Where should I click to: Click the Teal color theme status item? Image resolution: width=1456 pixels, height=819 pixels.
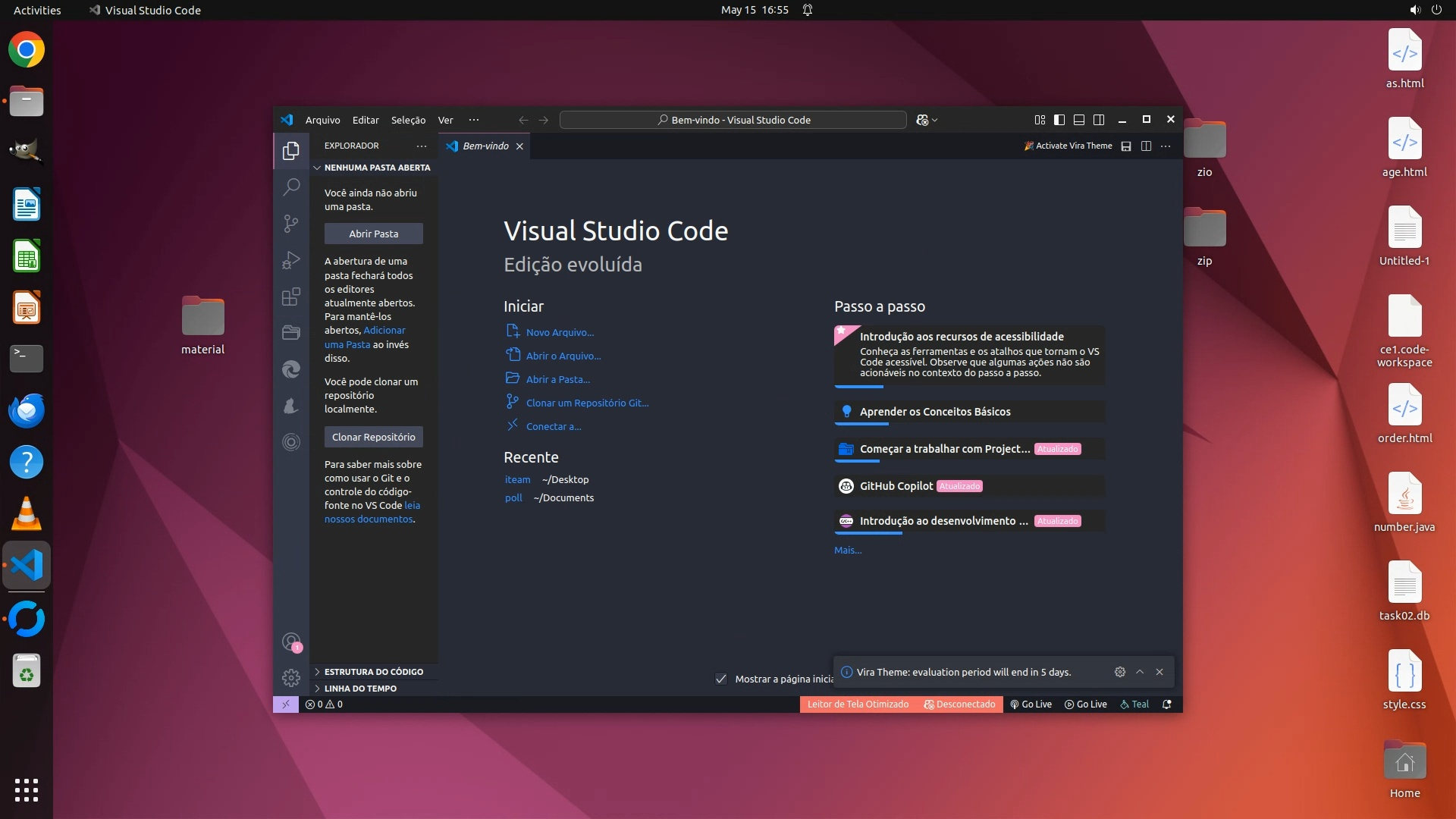[x=1134, y=704]
